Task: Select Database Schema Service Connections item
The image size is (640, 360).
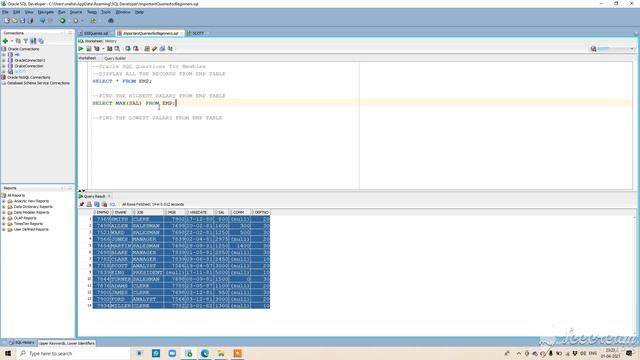Action: click(x=38, y=83)
